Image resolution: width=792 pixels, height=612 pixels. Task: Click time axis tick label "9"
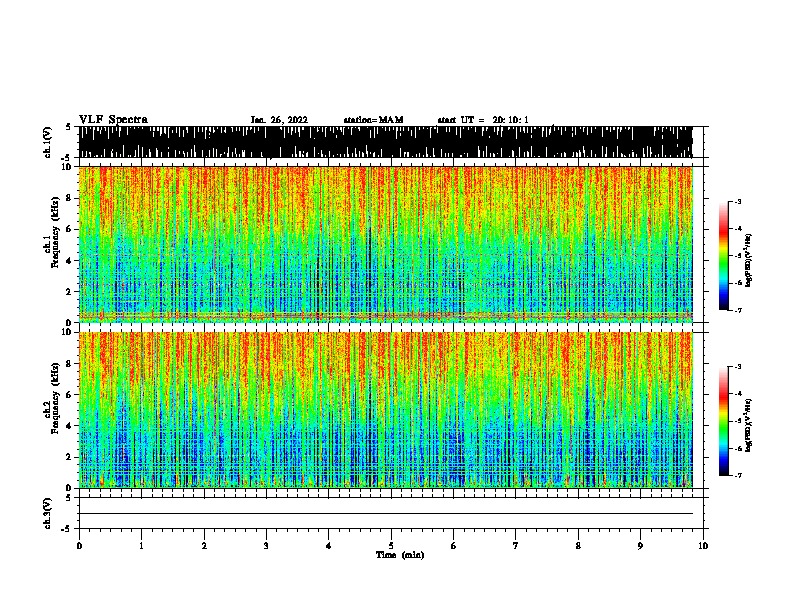pyautogui.click(x=640, y=546)
